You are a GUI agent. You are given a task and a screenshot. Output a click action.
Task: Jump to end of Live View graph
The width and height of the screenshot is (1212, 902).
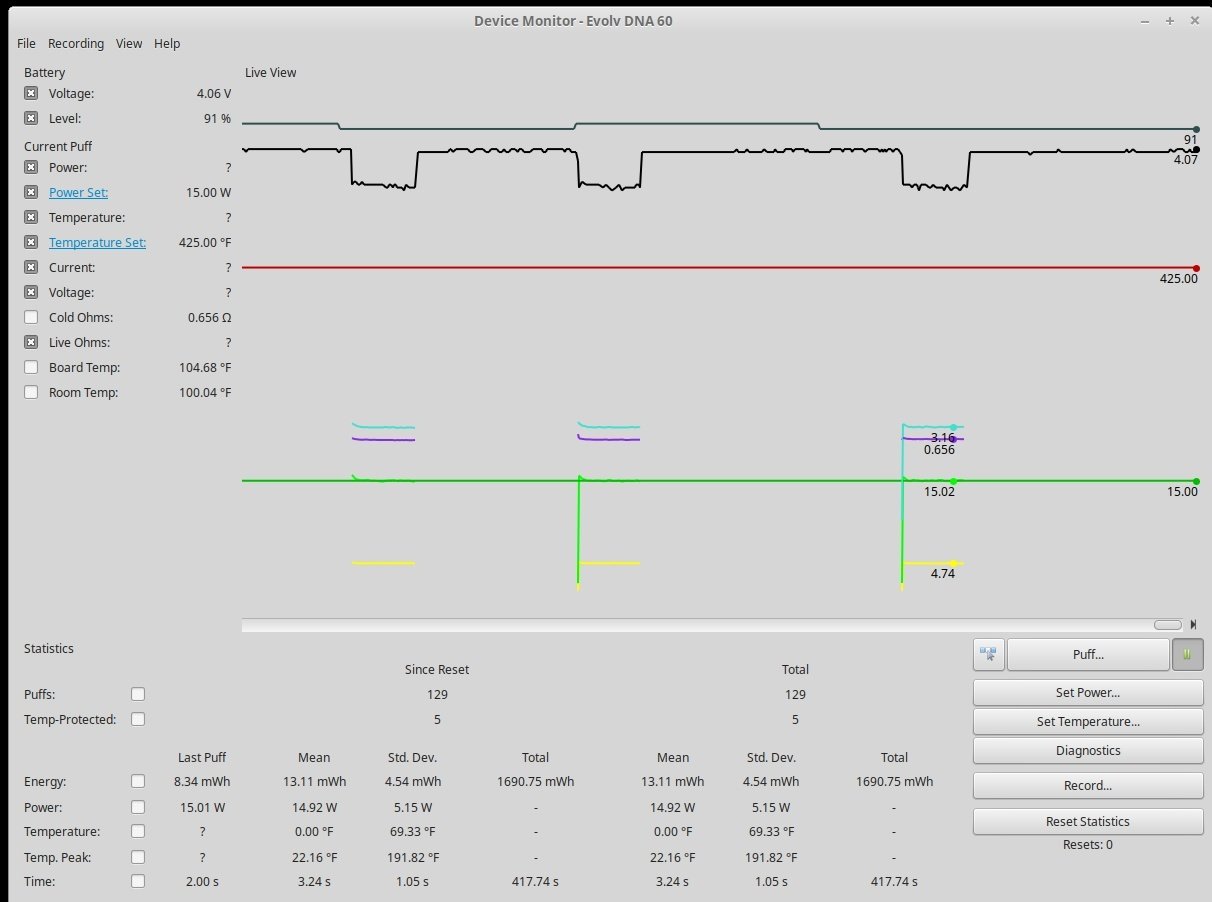1193,625
